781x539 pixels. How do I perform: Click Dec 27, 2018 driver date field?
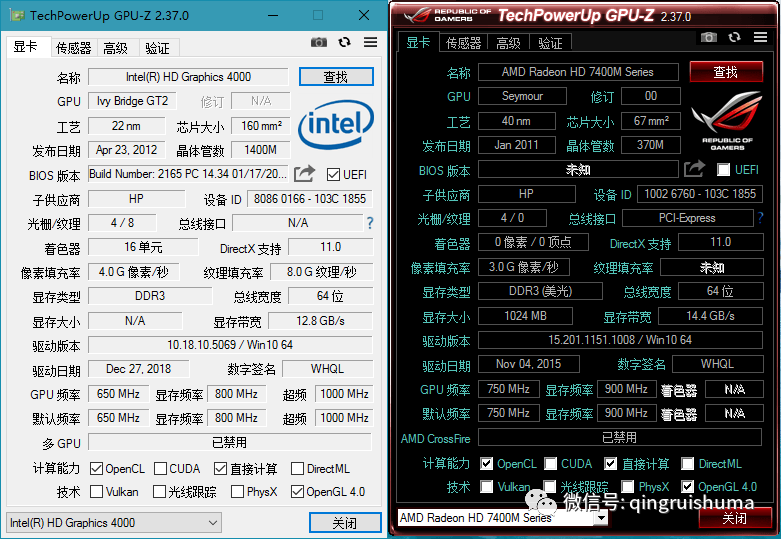point(138,369)
